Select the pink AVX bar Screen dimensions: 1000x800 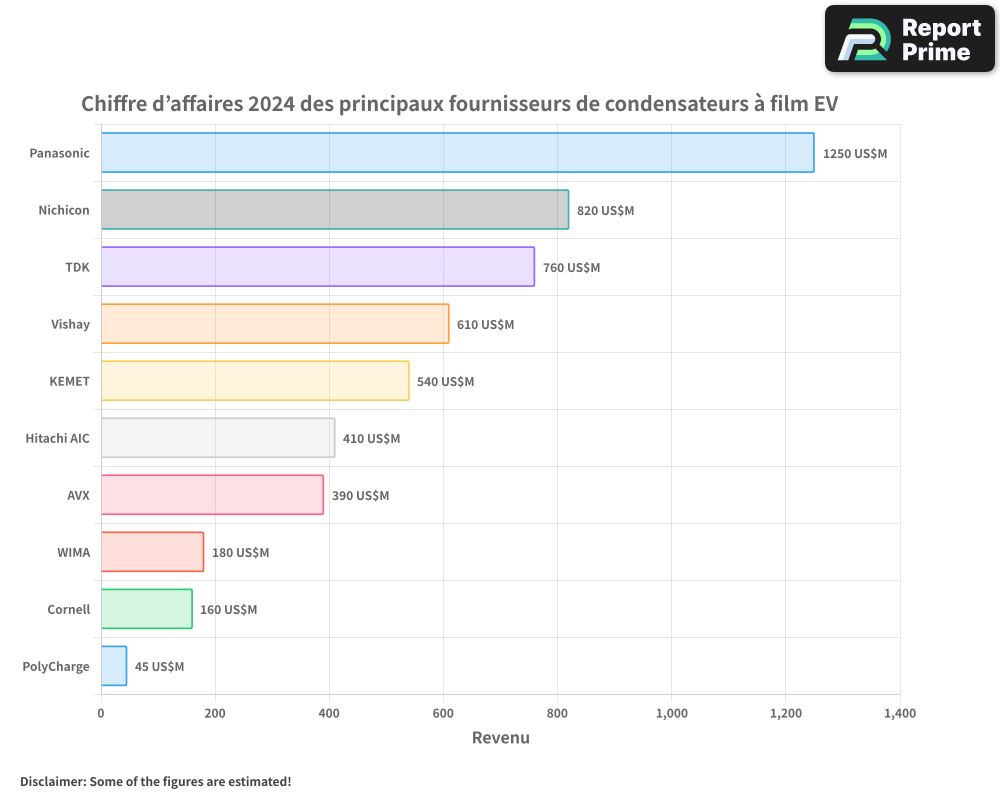pos(211,495)
